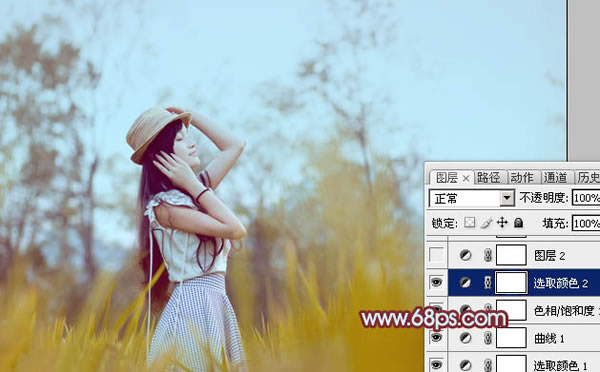Switch to the 通道 tab

point(556,178)
